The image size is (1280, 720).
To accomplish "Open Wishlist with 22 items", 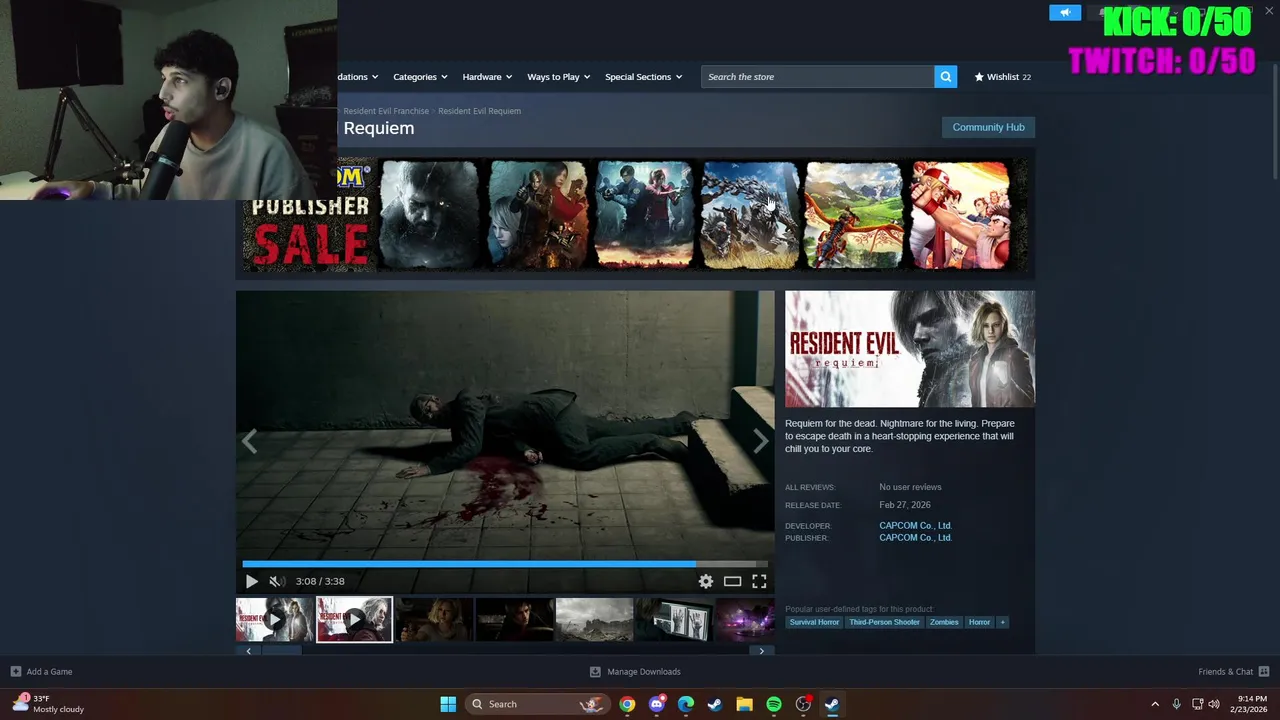I will (1002, 77).
